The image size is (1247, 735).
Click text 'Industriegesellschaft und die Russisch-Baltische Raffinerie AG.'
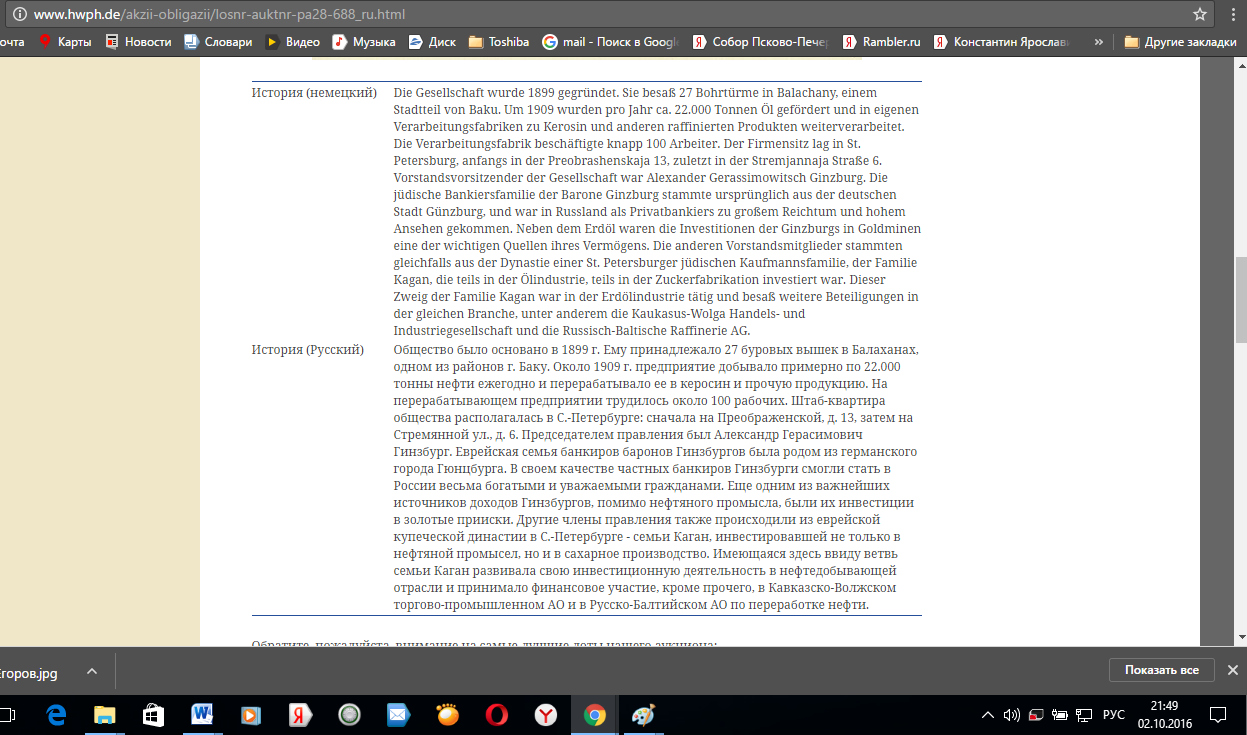[572, 331]
